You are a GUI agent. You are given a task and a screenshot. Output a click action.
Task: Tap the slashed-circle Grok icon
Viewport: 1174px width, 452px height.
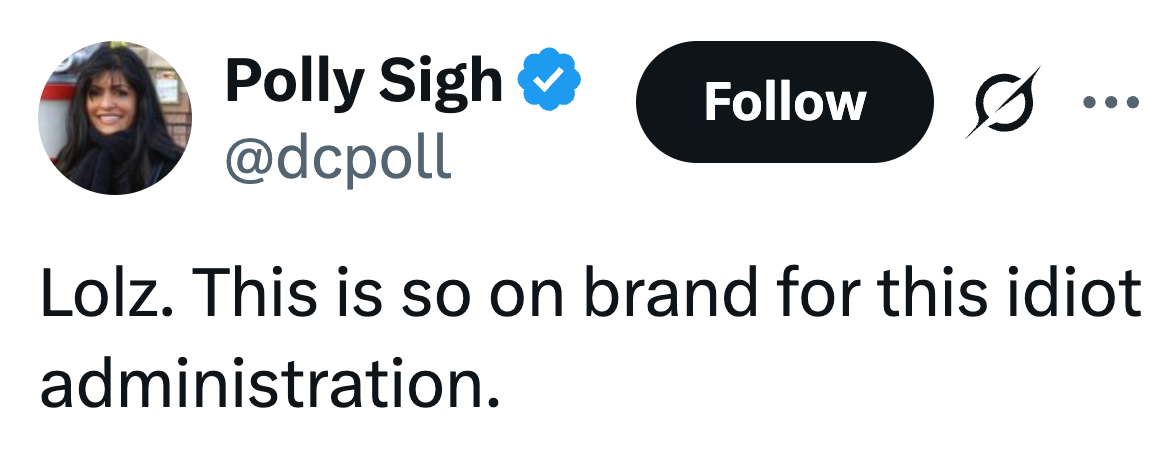point(1003,102)
